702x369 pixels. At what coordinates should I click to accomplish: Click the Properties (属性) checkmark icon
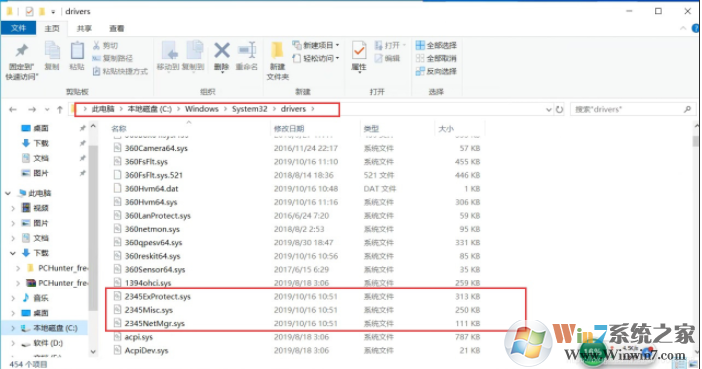tap(359, 51)
